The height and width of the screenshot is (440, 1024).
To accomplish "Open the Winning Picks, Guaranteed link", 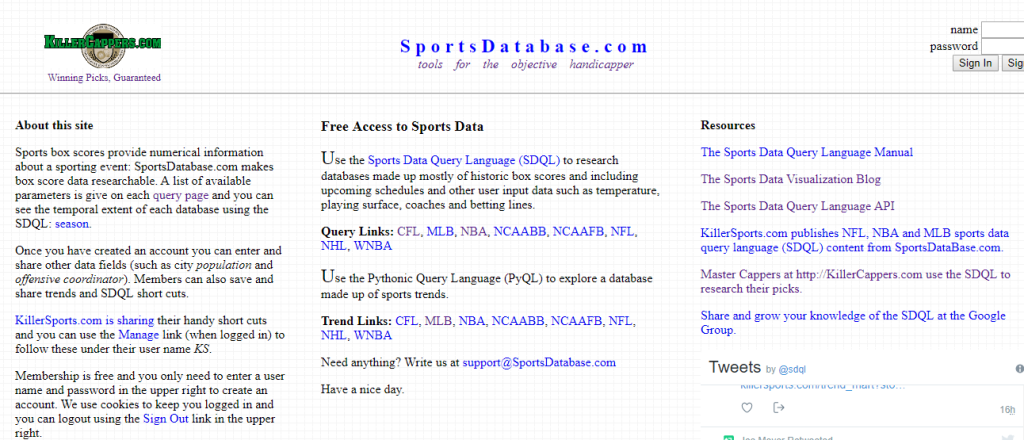I will click(104, 77).
